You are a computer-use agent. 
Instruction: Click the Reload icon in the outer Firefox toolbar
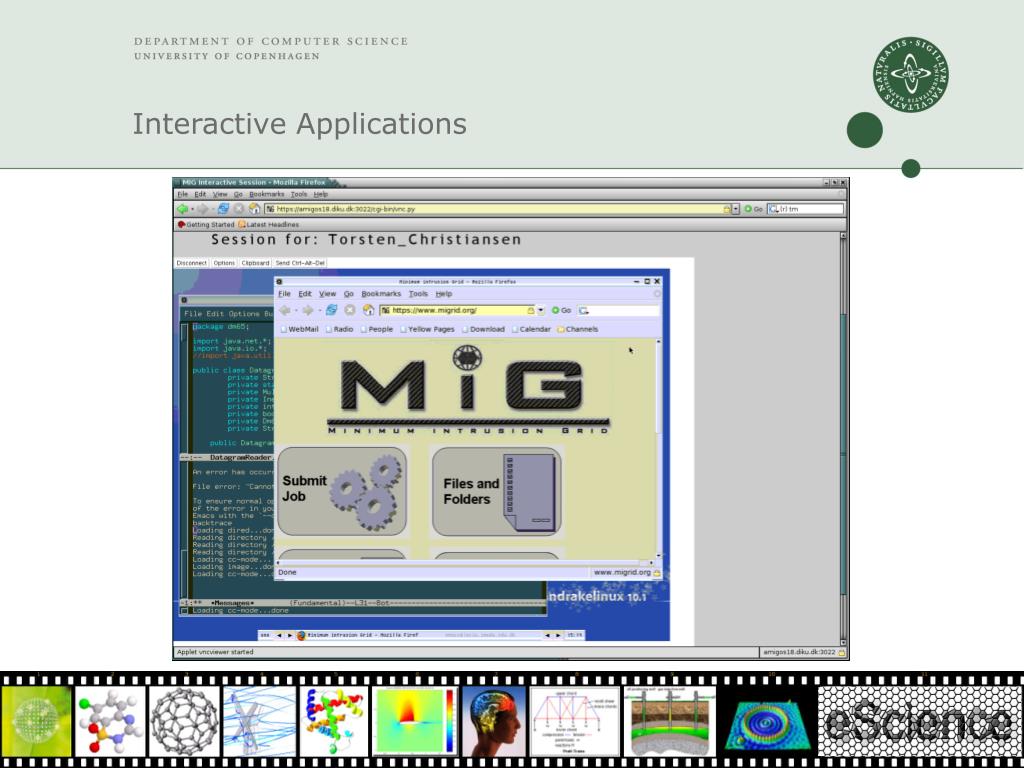point(223,209)
